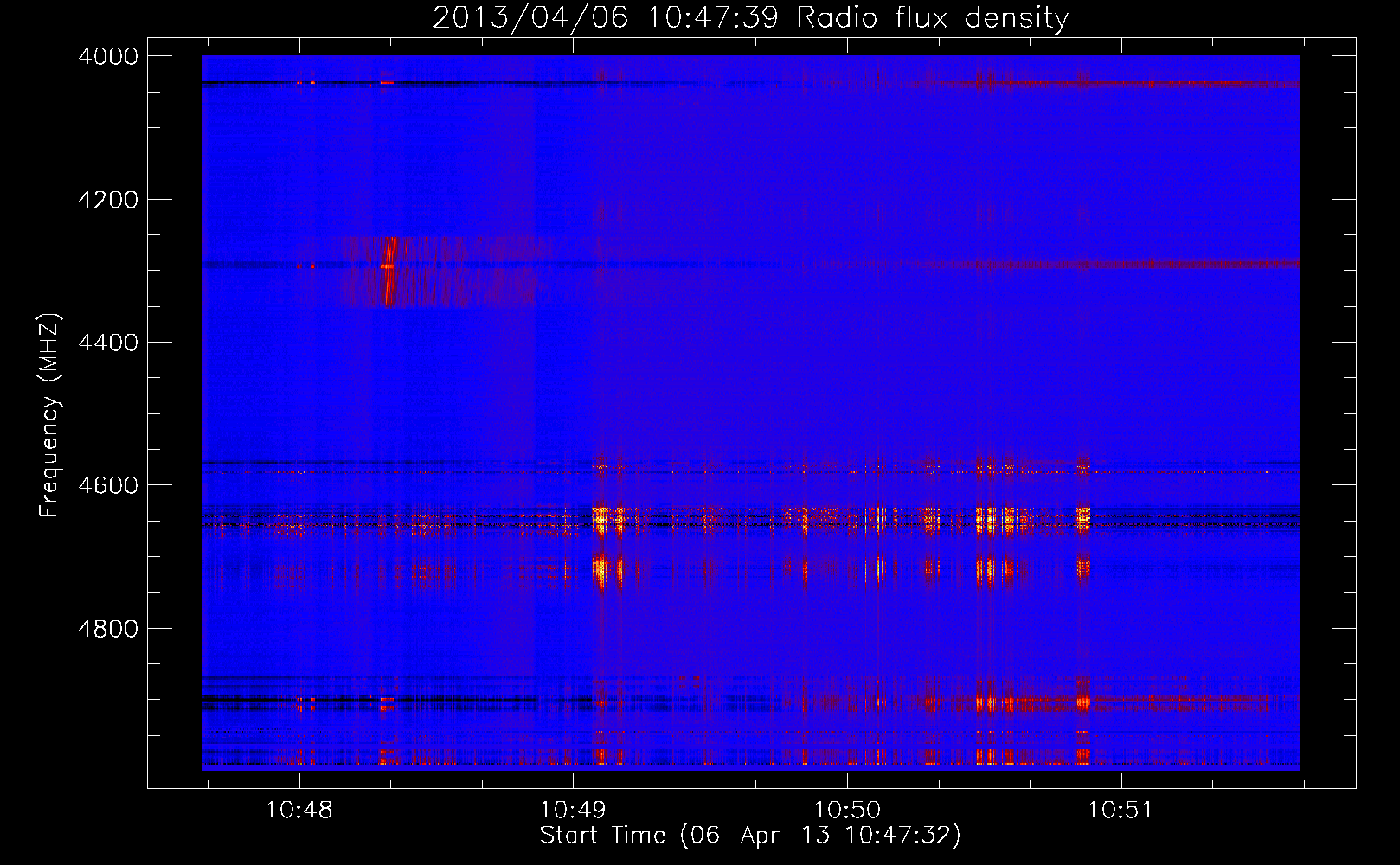Viewport: 1400px width, 865px height.
Task: Select the 4600 frequency axis label
Action: tap(108, 485)
